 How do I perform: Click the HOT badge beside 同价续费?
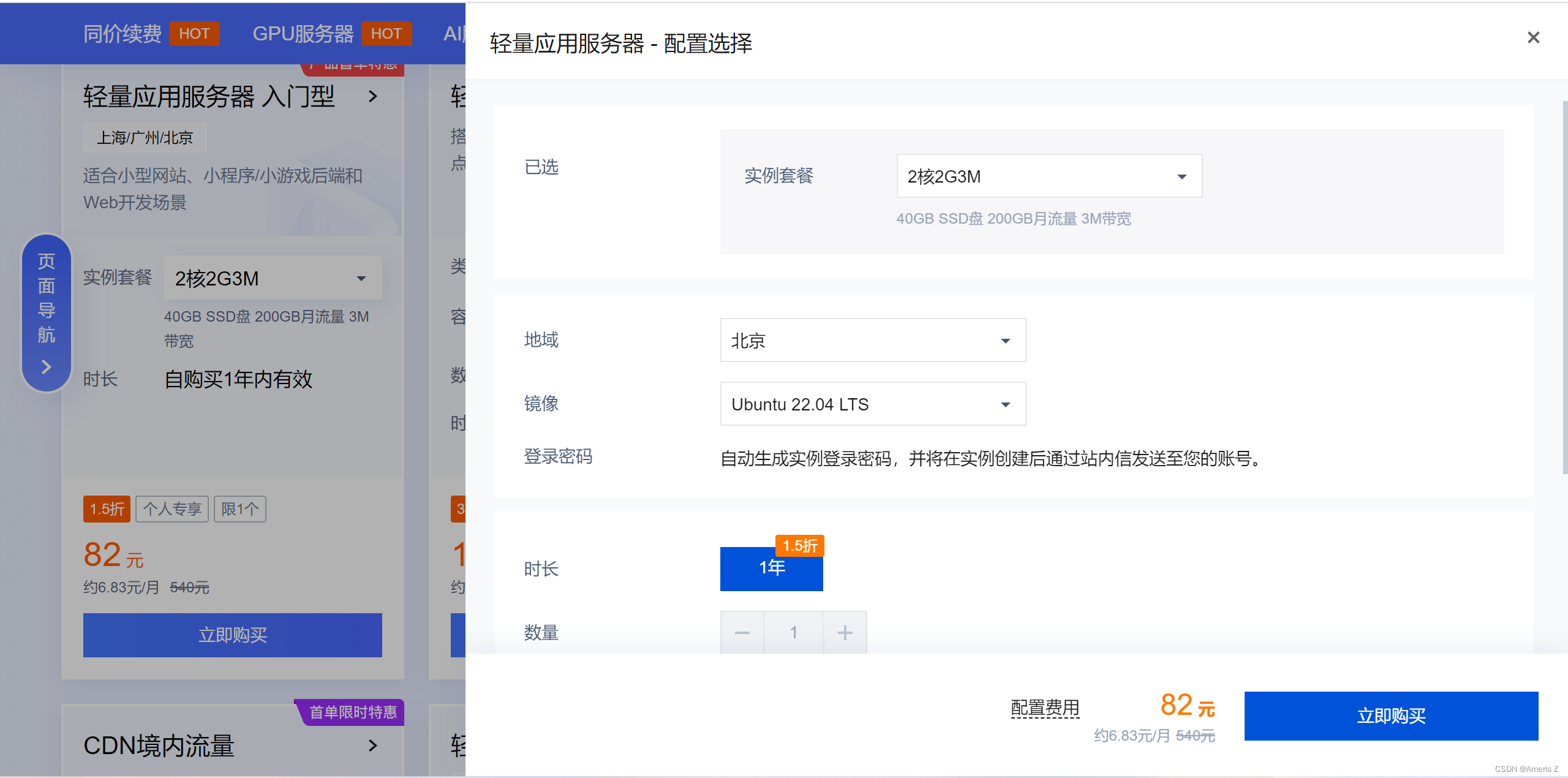tap(194, 34)
